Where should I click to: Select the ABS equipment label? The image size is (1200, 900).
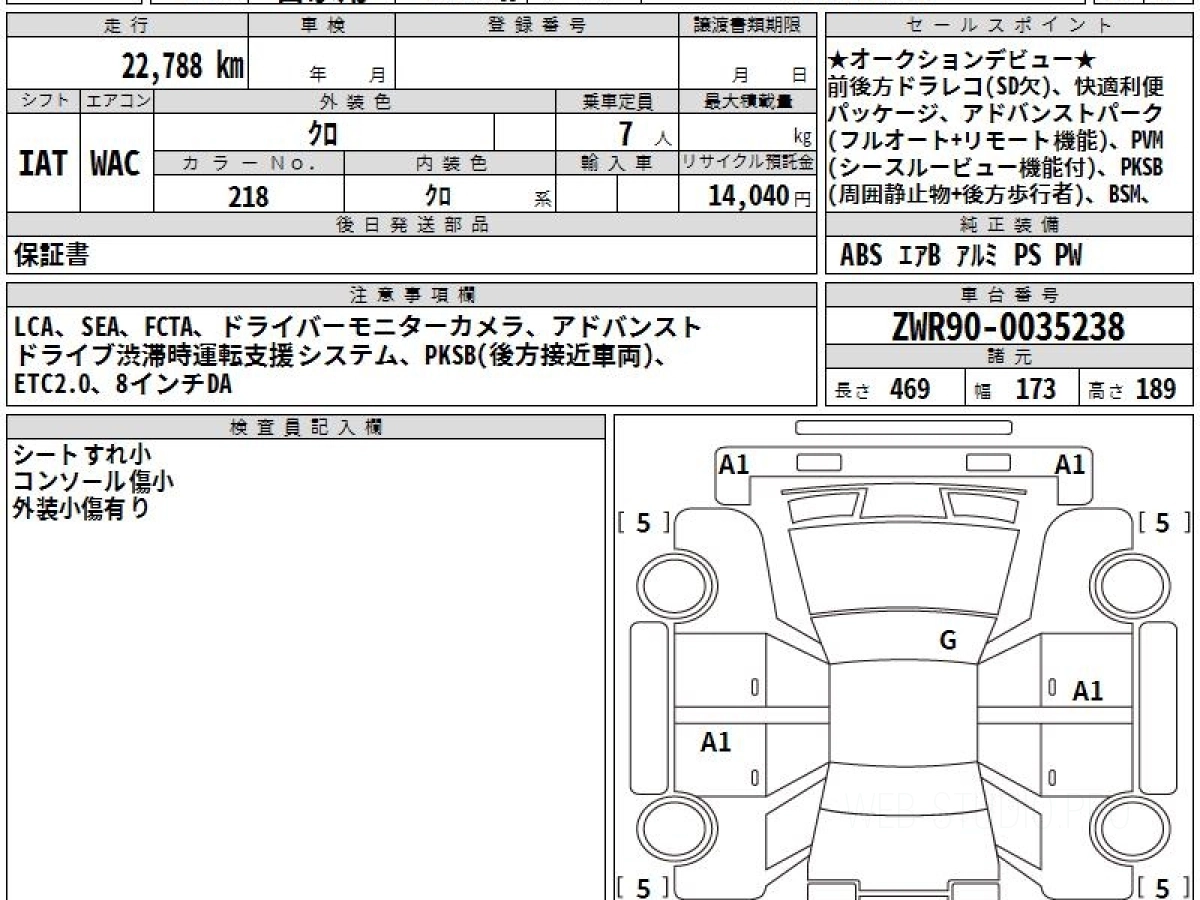pyautogui.click(x=861, y=256)
